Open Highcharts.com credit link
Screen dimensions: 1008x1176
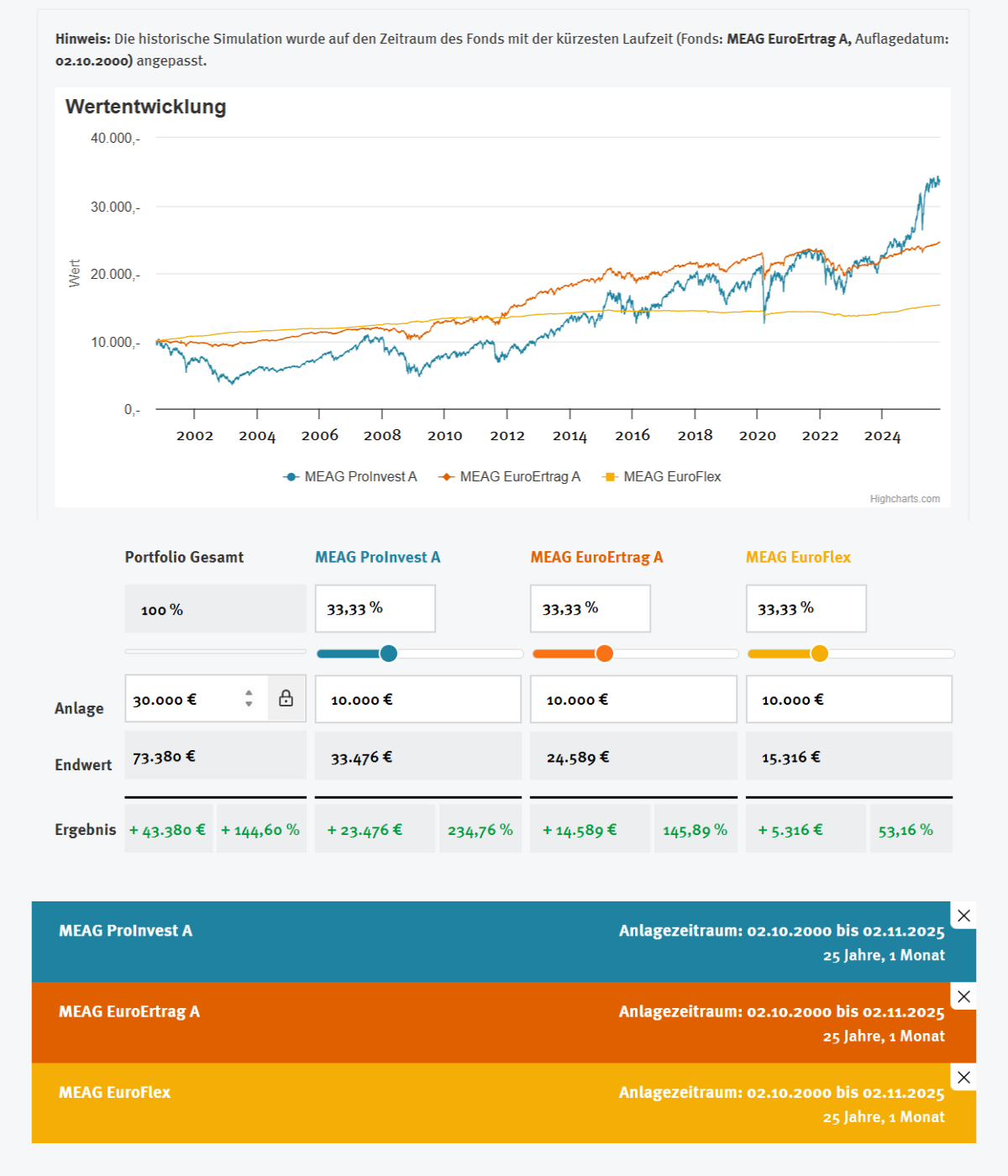pos(904,499)
